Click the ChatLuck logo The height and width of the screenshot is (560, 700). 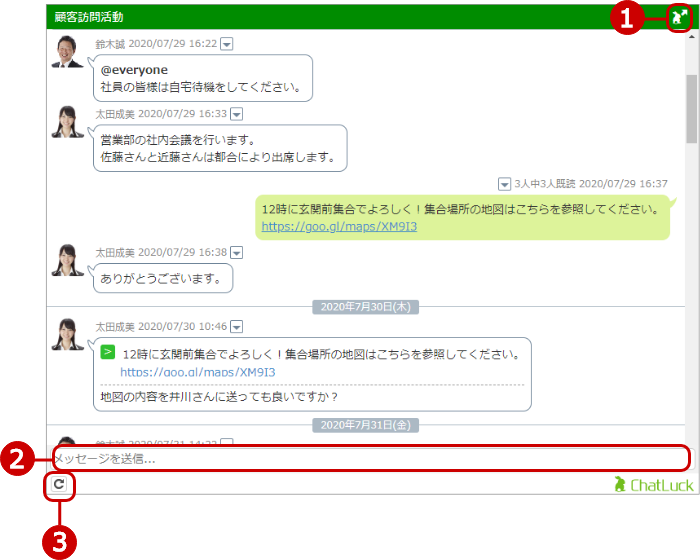click(654, 485)
